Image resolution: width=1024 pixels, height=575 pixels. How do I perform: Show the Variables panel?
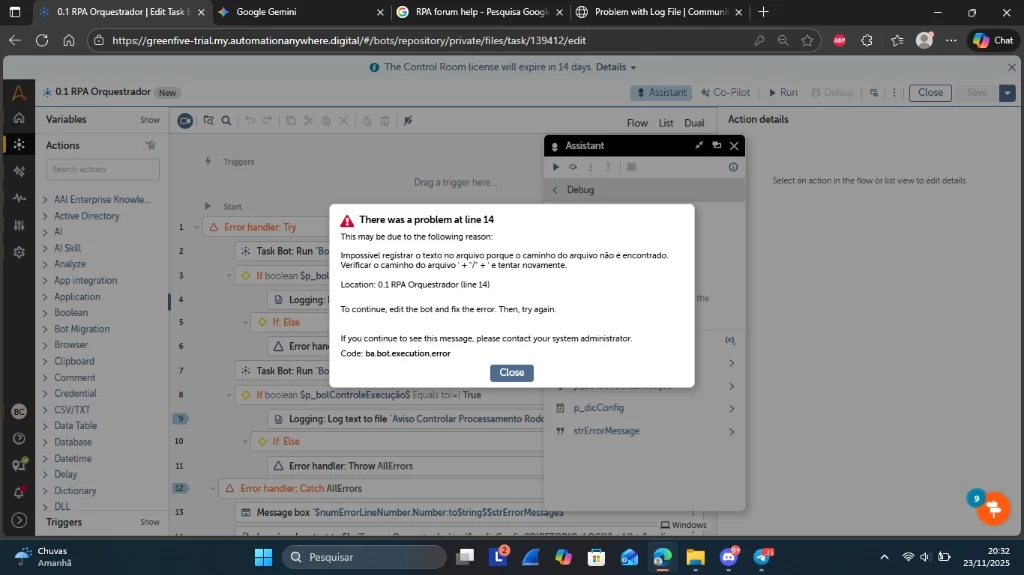tap(150, 120)
